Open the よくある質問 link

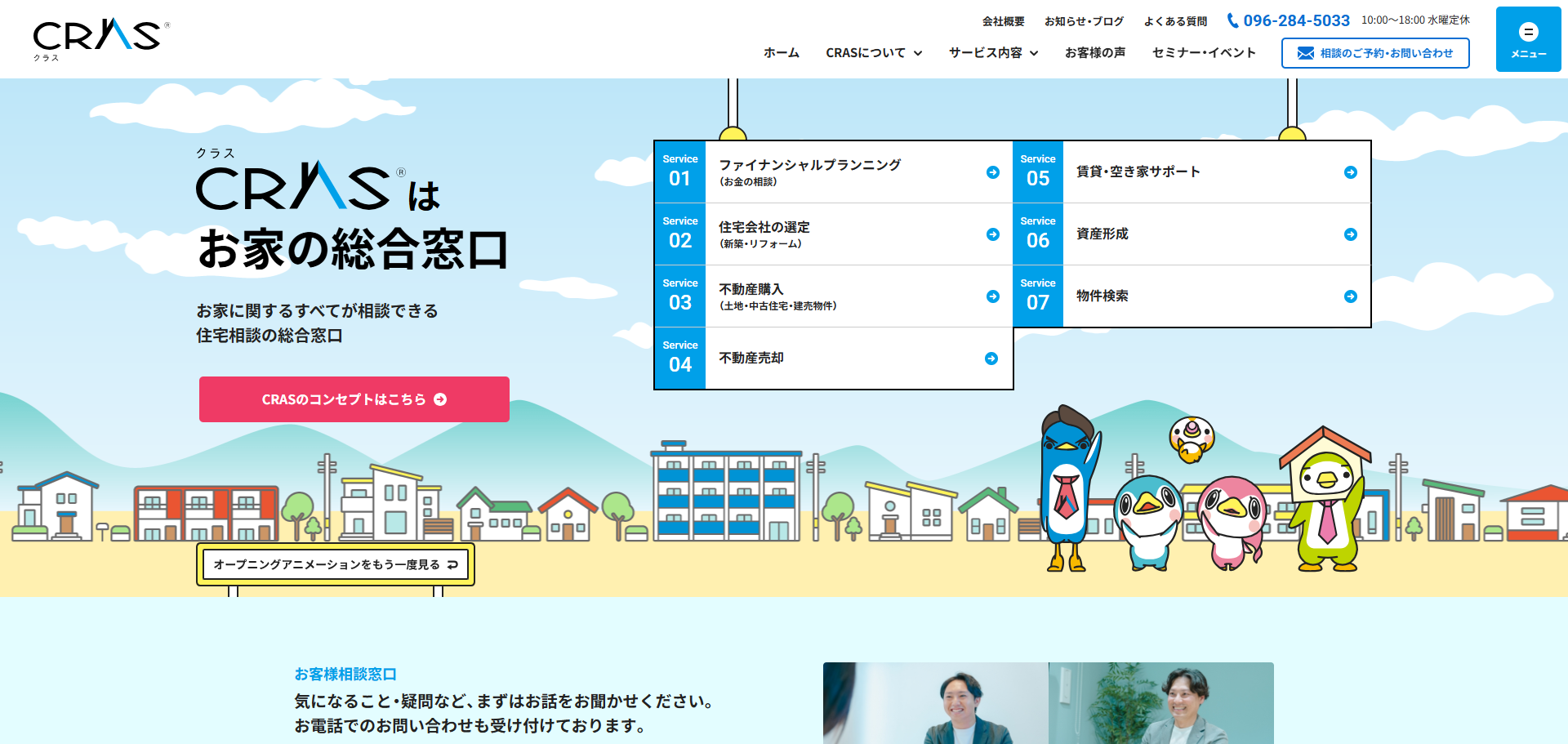(x=1175, y=21)
